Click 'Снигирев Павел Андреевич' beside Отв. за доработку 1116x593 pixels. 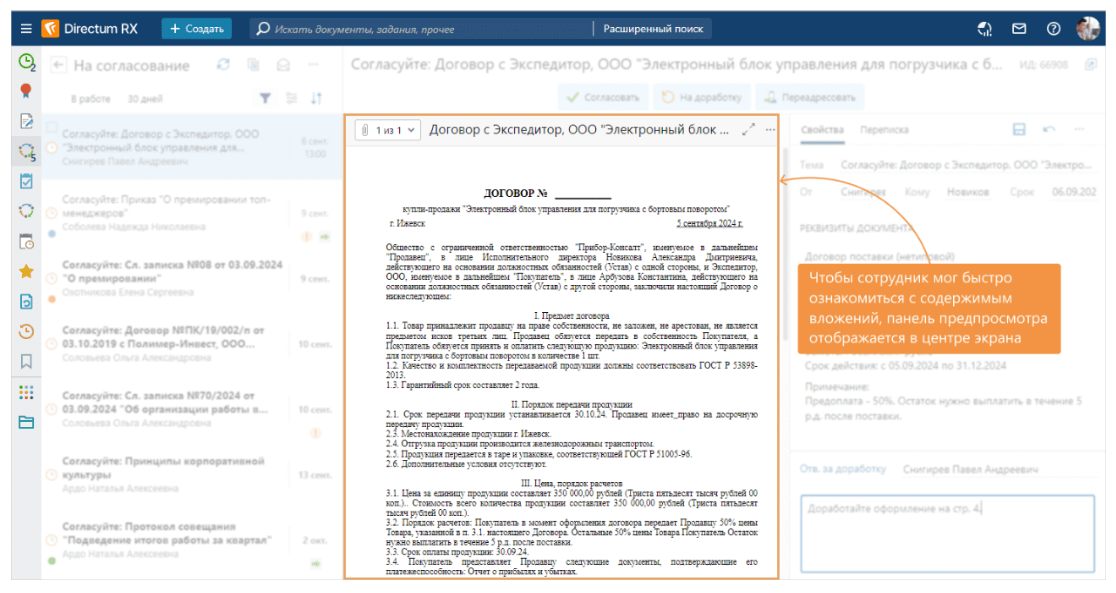970,469
